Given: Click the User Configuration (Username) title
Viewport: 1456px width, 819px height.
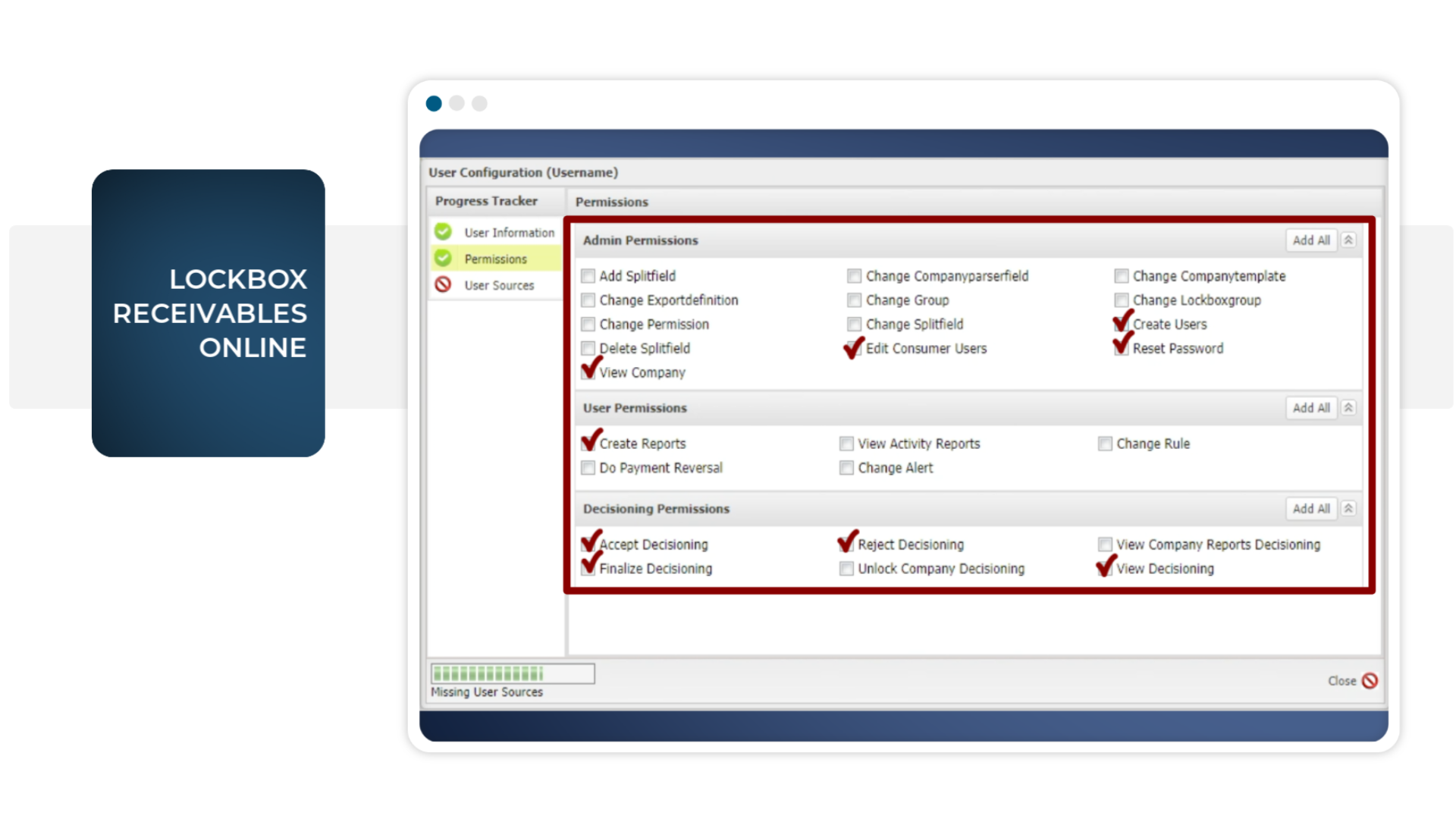Looking at the screenshot, I should pyautogui.click(x=523, y=172).
